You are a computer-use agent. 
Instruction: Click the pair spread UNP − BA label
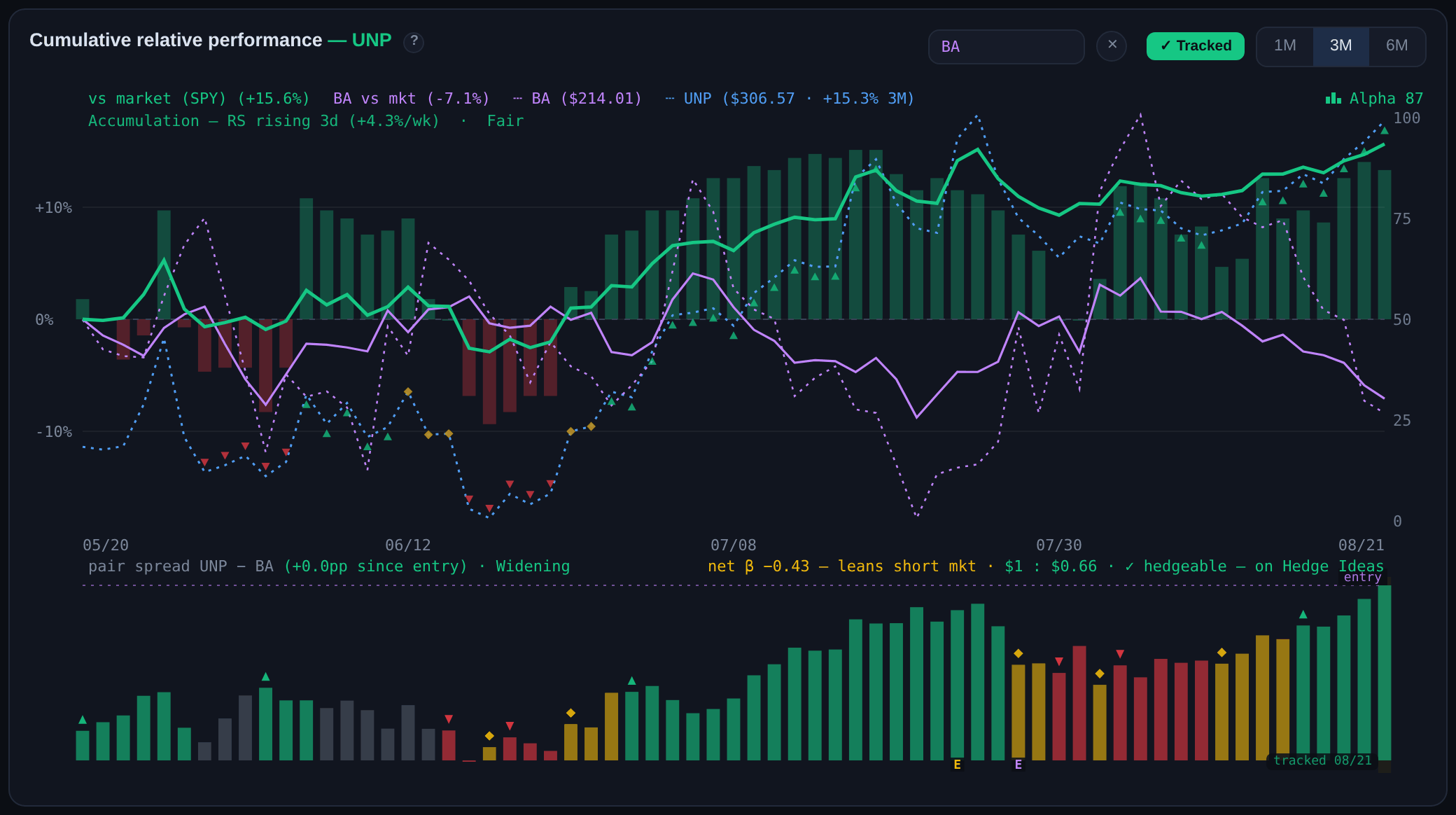point(181,566)
